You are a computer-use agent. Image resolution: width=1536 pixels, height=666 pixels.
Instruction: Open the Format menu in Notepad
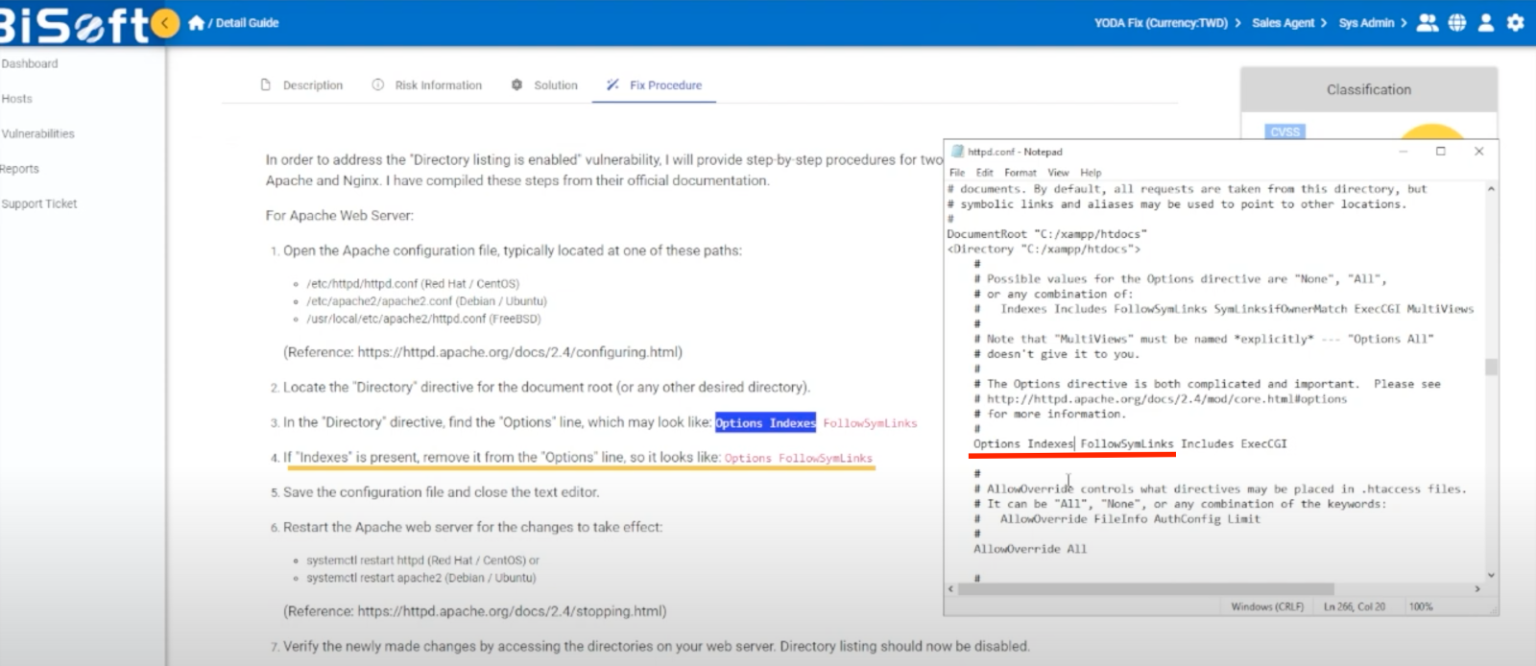click(1020, 173)
